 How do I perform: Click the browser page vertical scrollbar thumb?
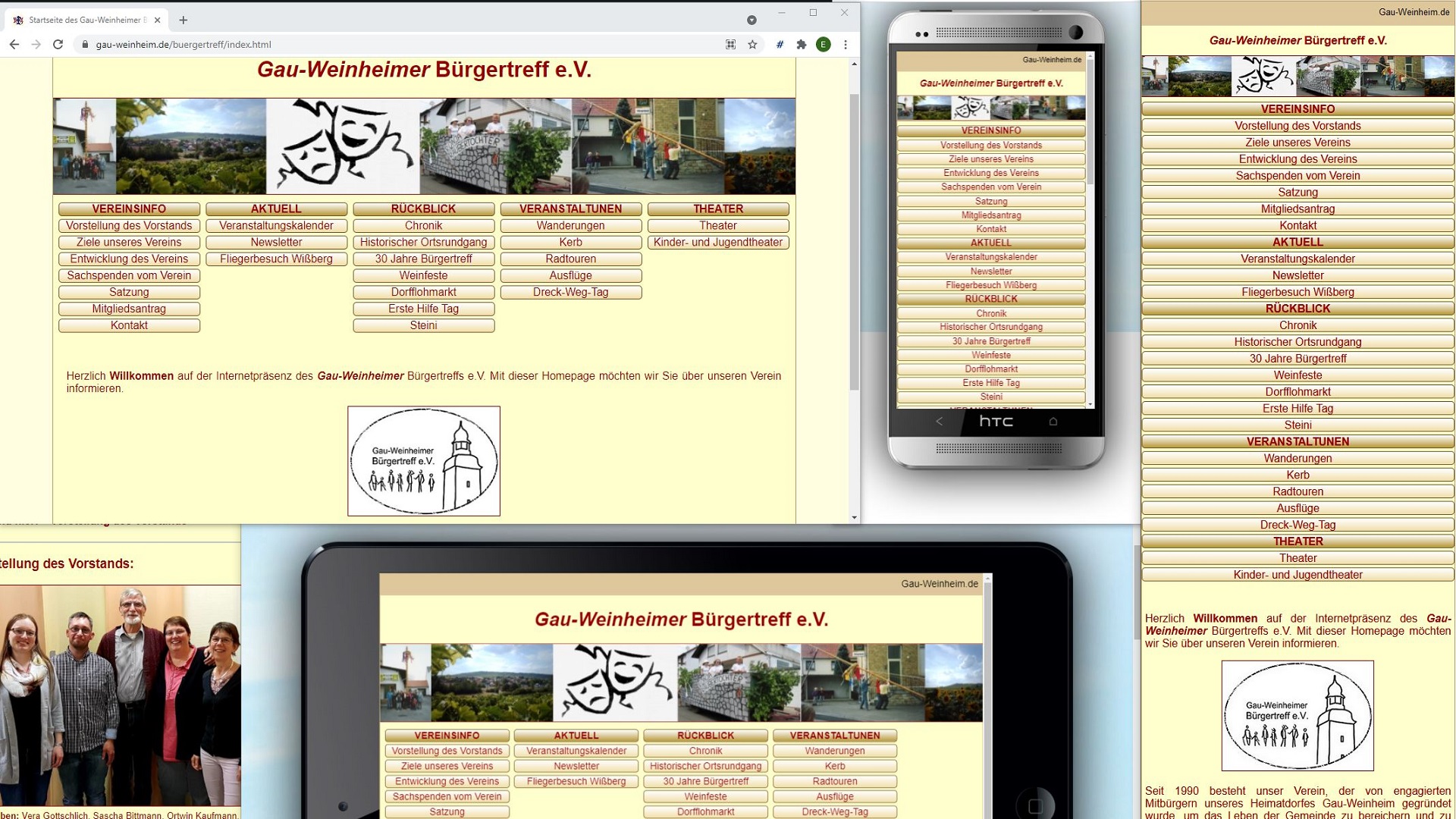click(855, 242)
